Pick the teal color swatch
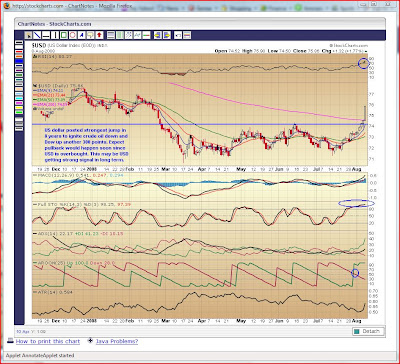The width and height of the screenshot is (400, 364). (19, 79)
